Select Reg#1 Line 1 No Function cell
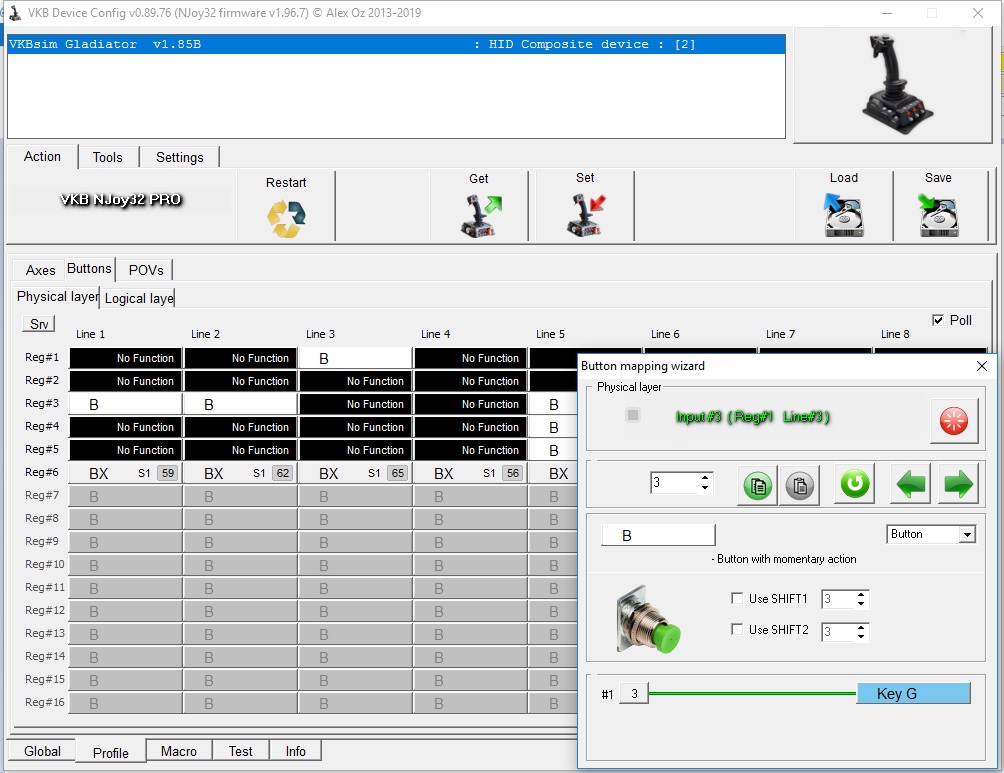 pos(126,358)
